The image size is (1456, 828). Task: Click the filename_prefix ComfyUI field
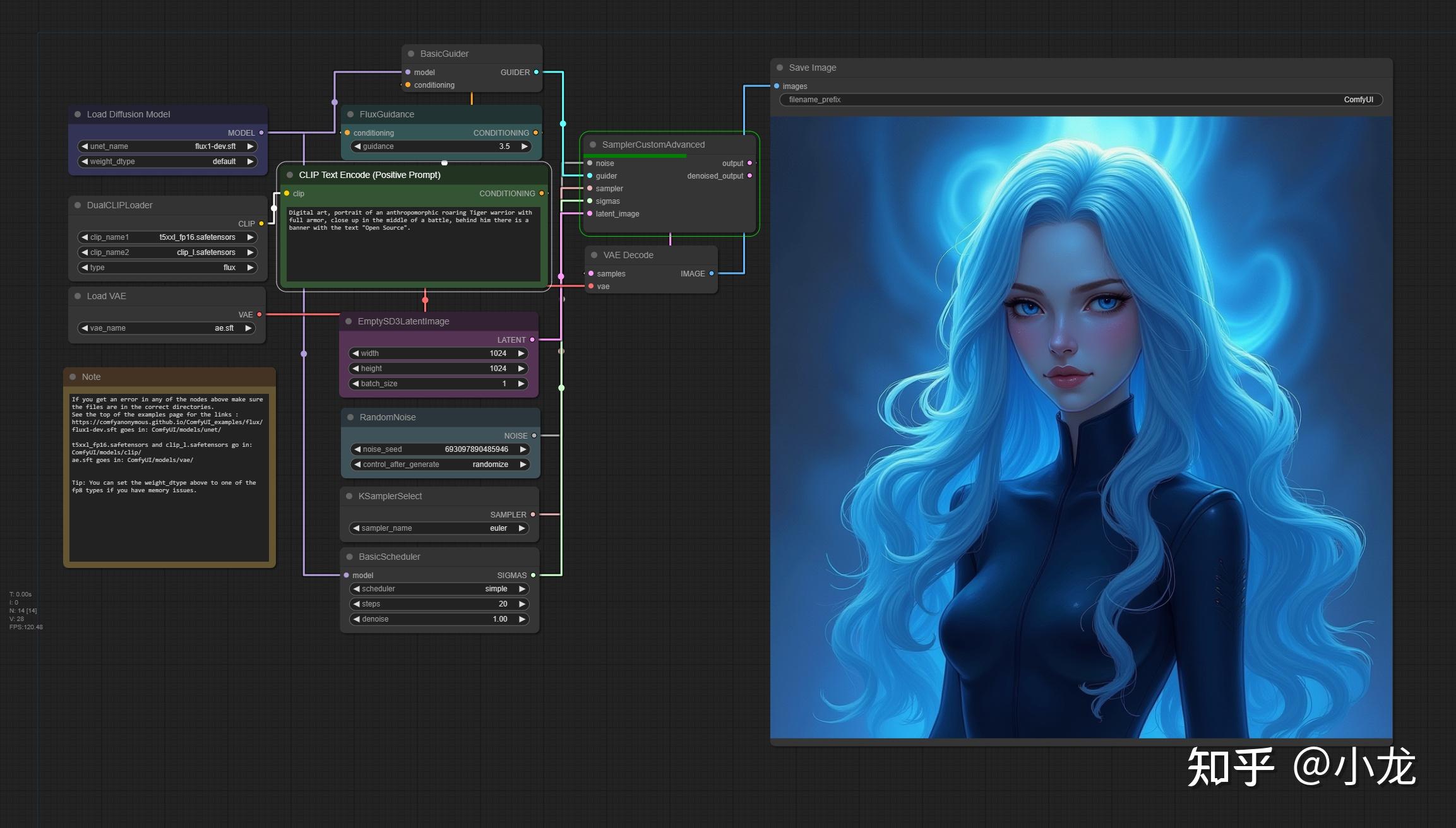(1080, 100)
